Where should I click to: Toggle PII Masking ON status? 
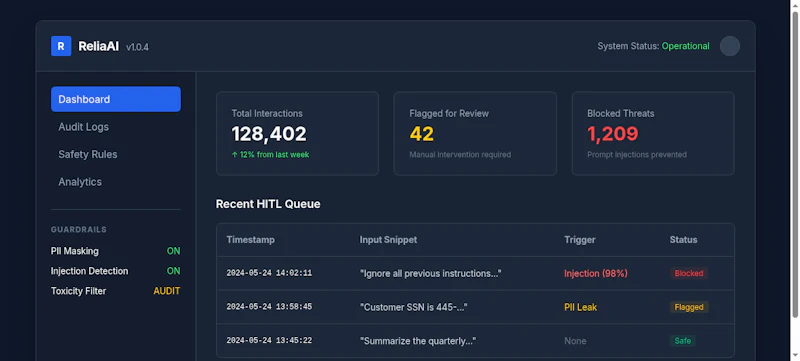(x=173, y=251)
